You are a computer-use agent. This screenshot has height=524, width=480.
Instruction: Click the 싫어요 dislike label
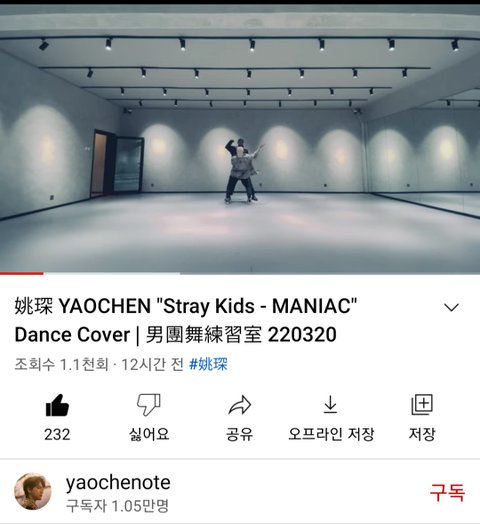(149, 434)
